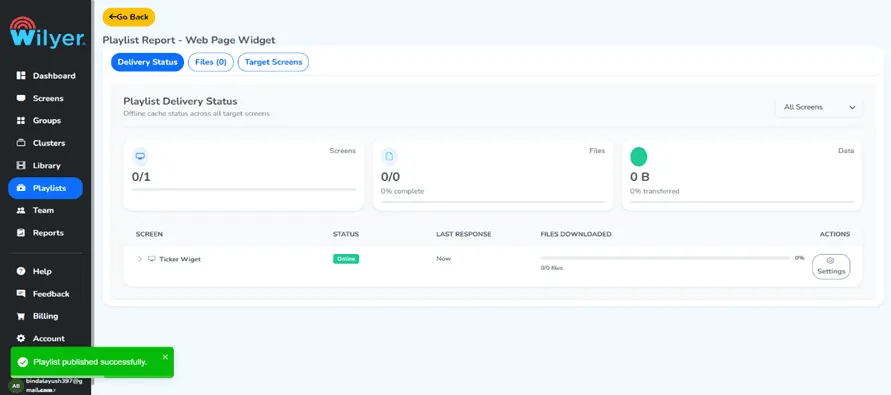Click the success checkmark in toast
This screenshot has height=395, width=891.
tap(23, 362)
